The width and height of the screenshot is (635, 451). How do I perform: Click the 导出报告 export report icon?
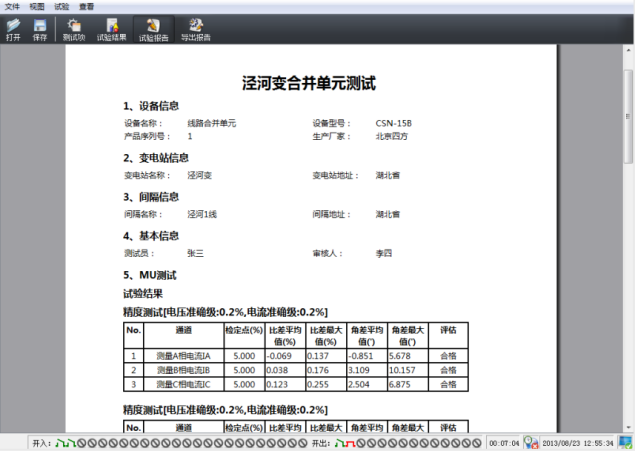pos(195,28)
